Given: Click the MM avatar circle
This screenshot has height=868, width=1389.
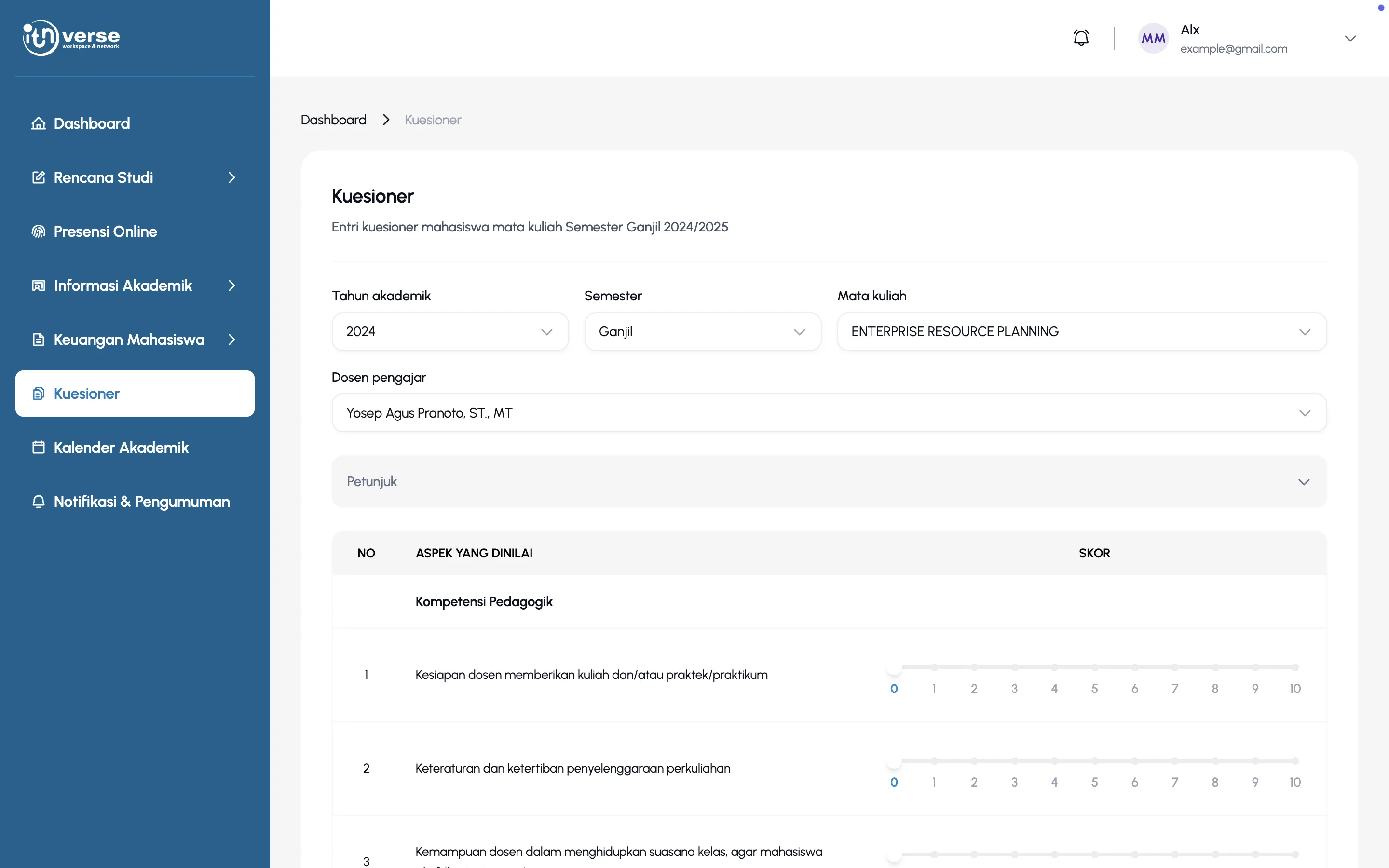Looking at the screenshot, I should pyautogui.click(x=1153, y=39).
